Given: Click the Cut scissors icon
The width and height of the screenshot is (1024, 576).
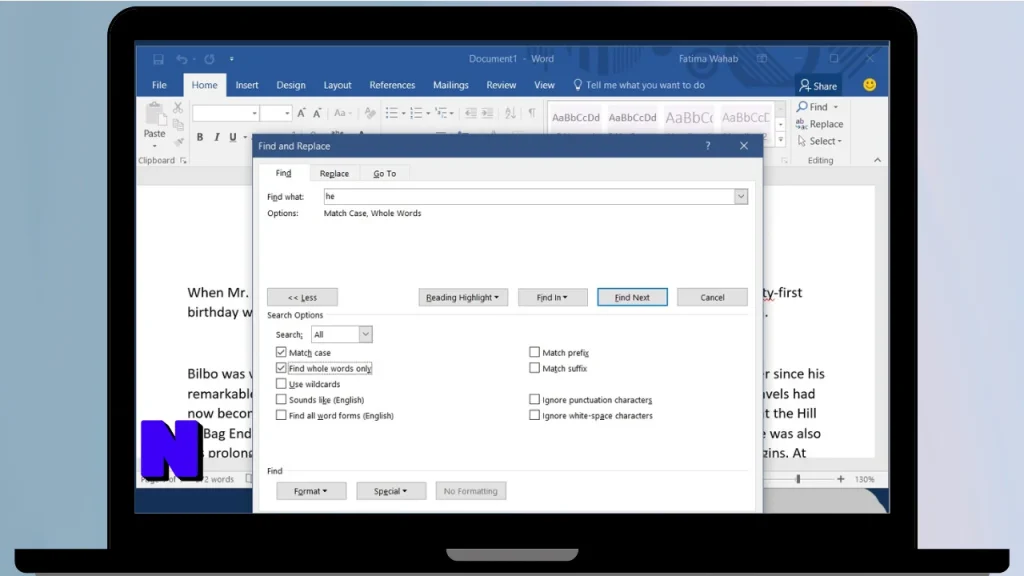Looking at the screenshot, I should click(178, 108).
